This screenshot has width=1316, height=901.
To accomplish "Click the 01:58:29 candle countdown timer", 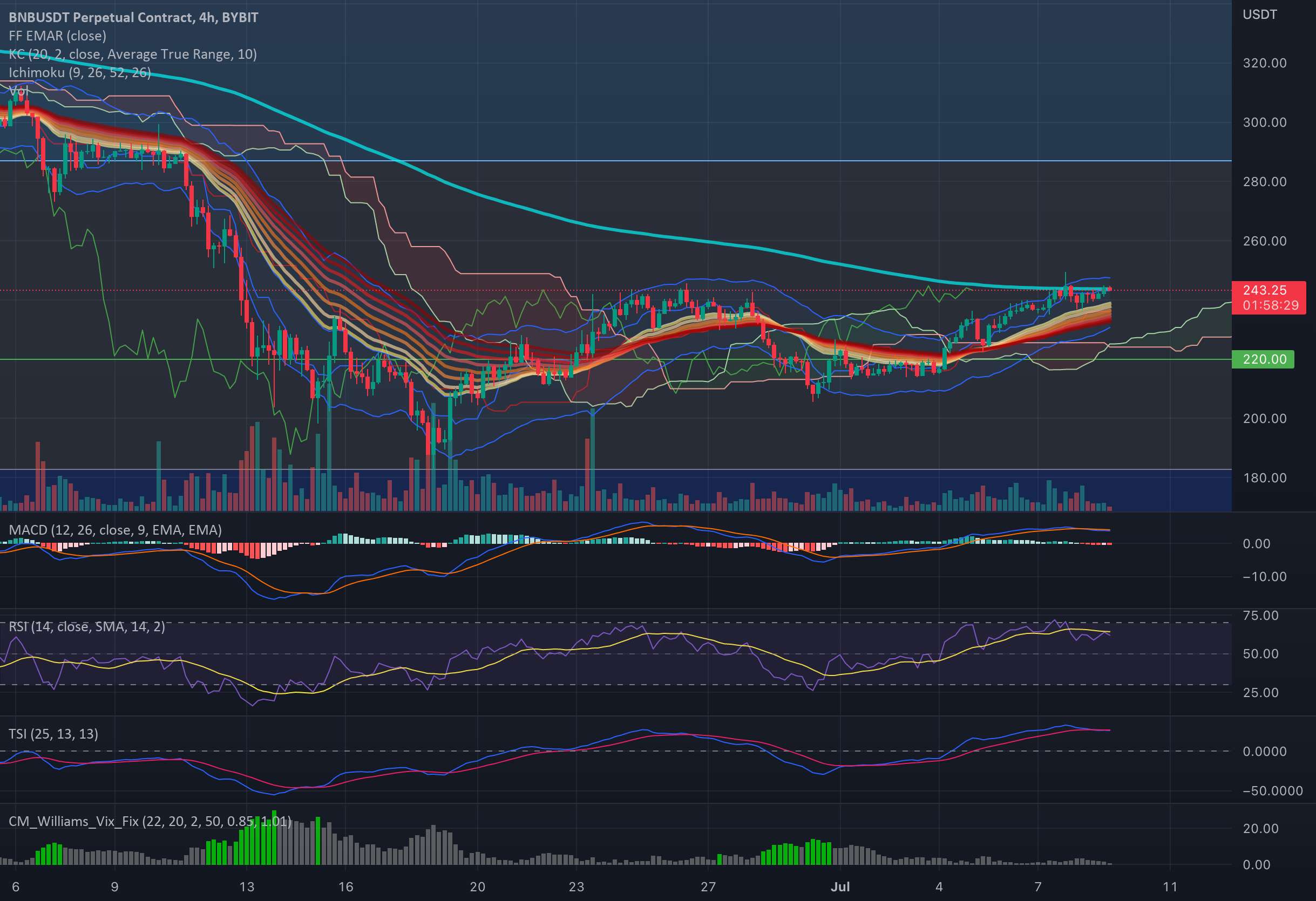I will point(1271,305).
